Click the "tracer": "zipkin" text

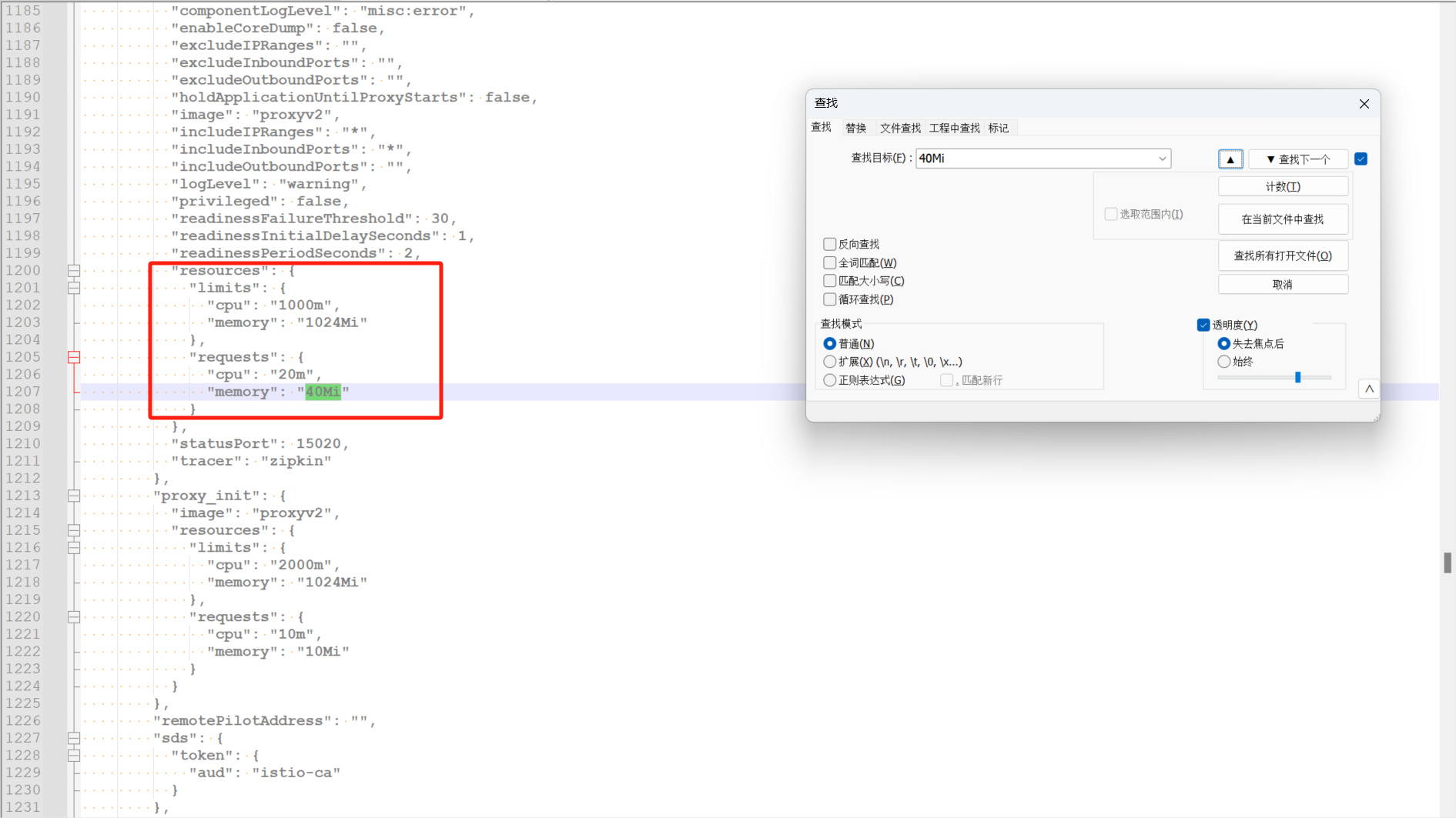click(251, 461)
